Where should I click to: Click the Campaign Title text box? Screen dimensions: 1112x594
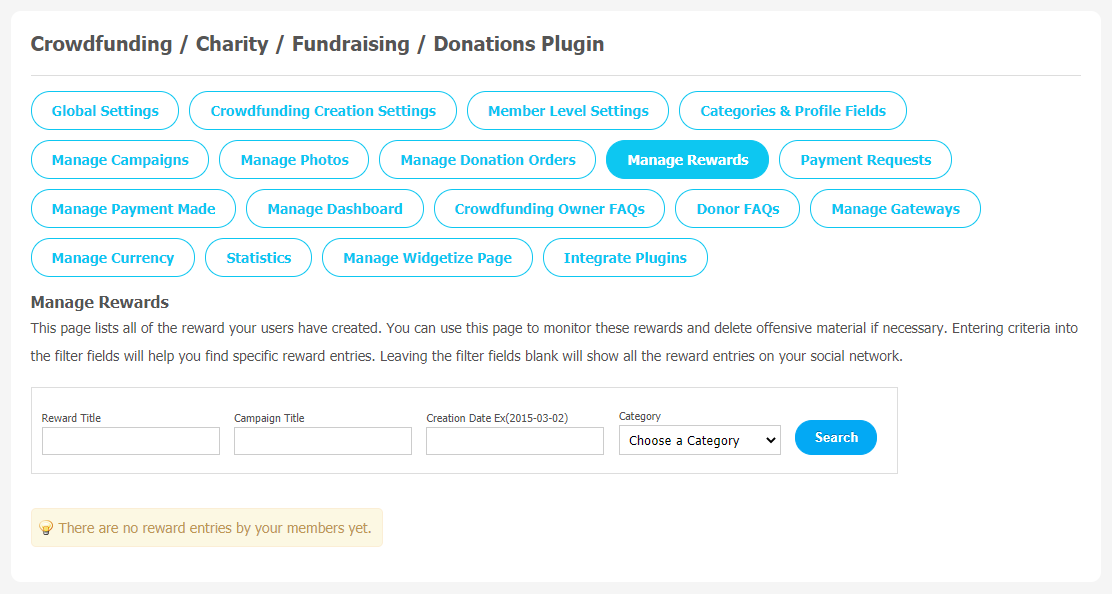pos(323,441)
